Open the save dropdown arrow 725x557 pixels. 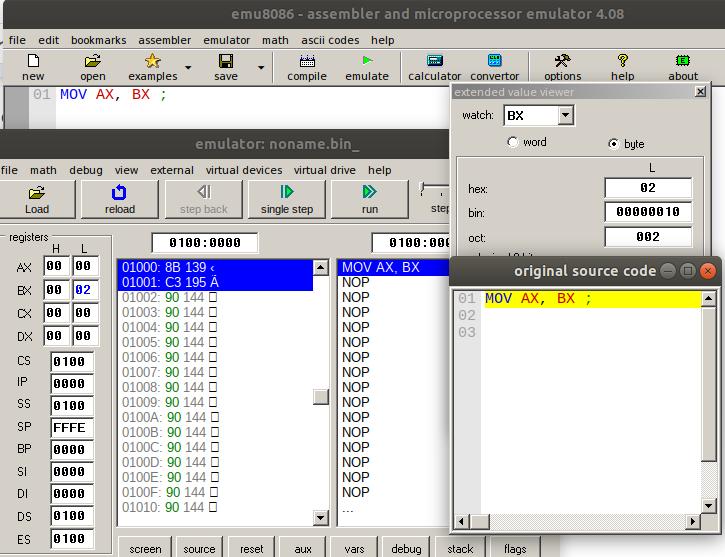261,68
